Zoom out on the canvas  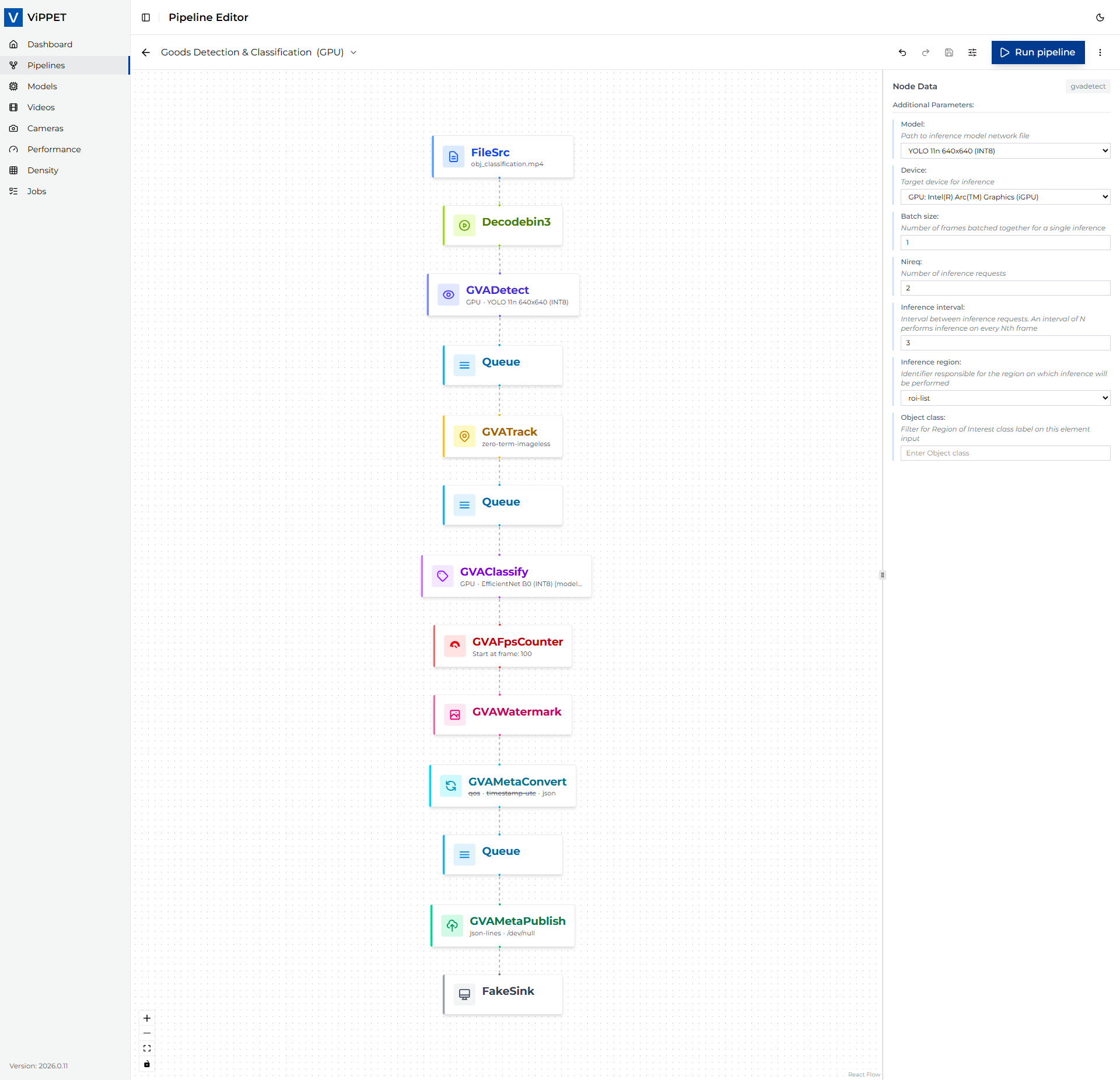click(147, 1033)
